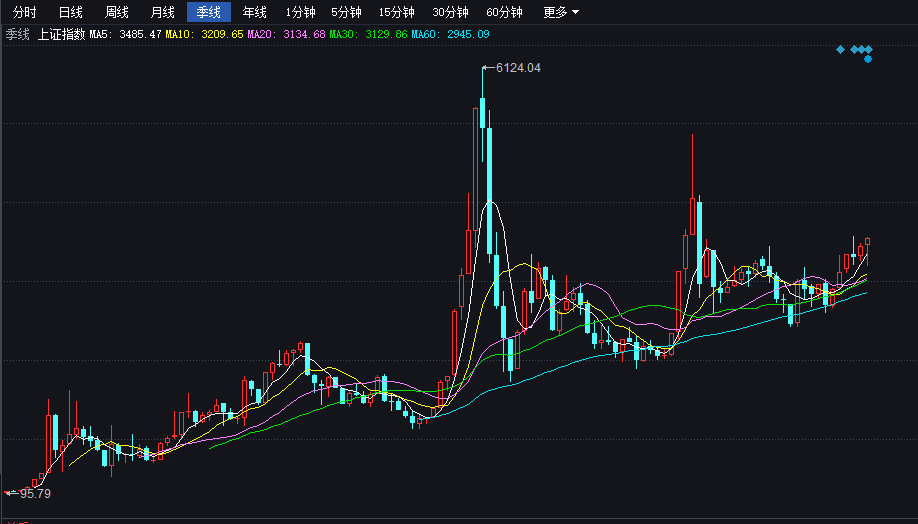
Task: Click the cyan MA60: 2945.09 label
Action: tap(450, 34)
